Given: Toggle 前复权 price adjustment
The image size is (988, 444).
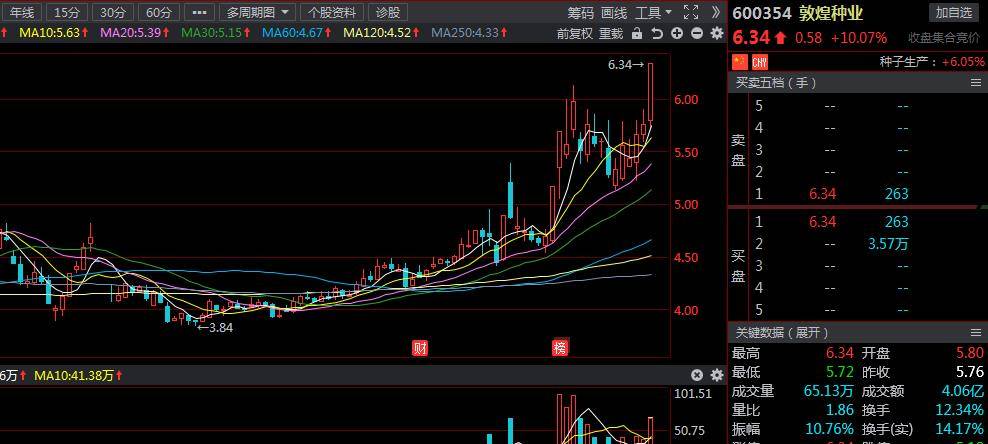Looking at the screenshot, I should click(x=574, y=33).
